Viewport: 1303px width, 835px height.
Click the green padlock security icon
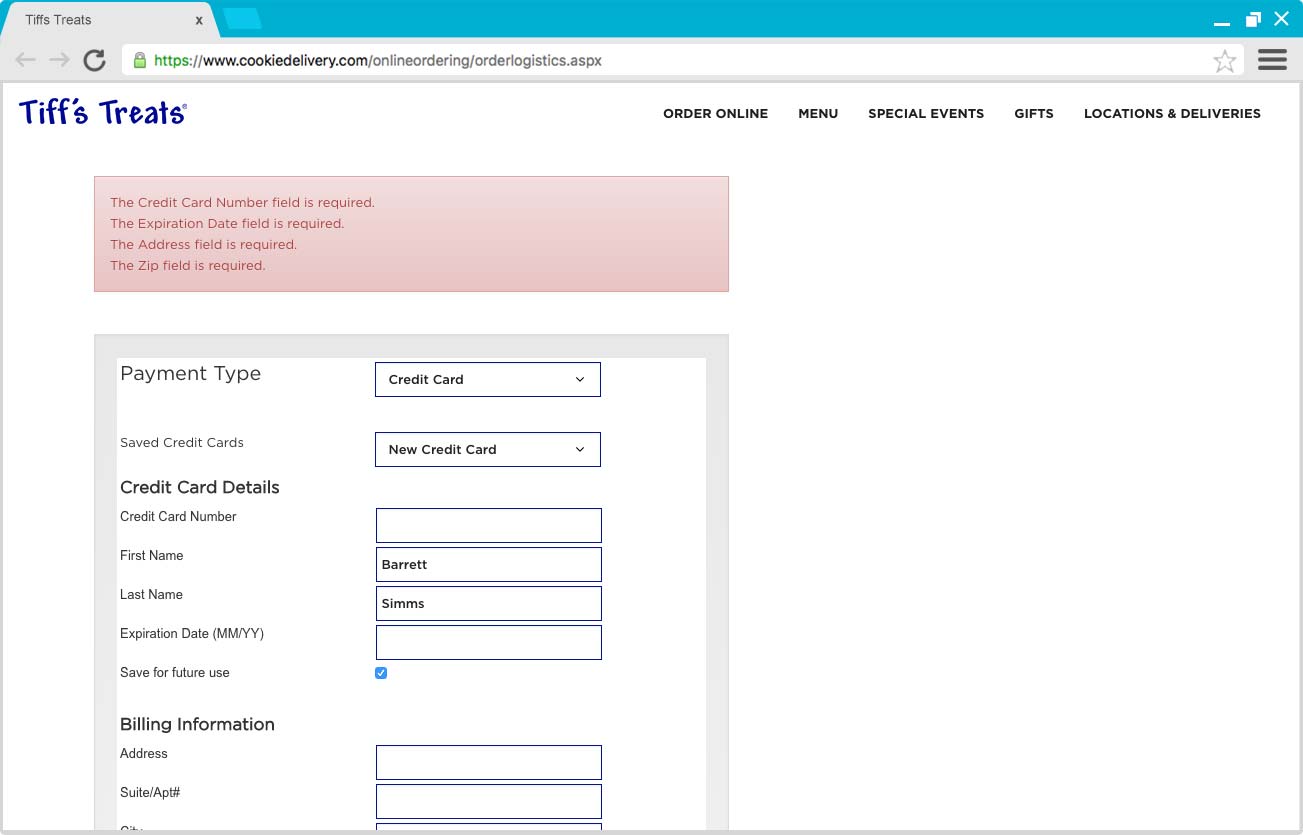[x=140, y=60]
